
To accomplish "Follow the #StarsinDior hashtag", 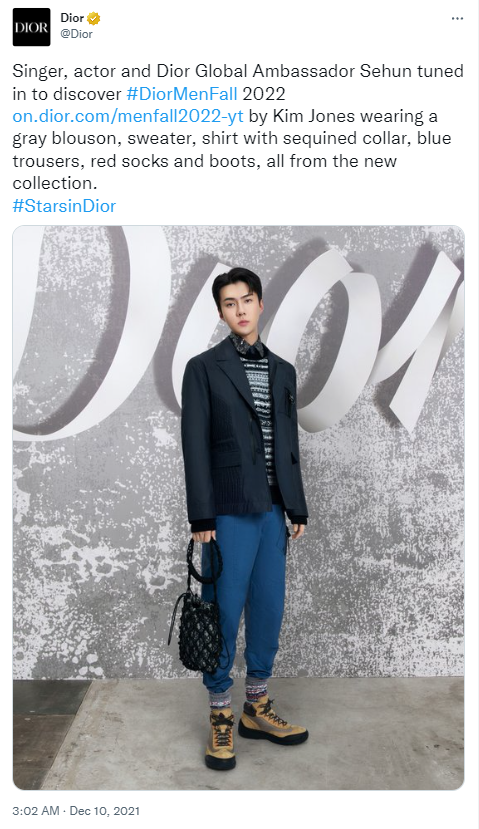I will tap(64, 206).
